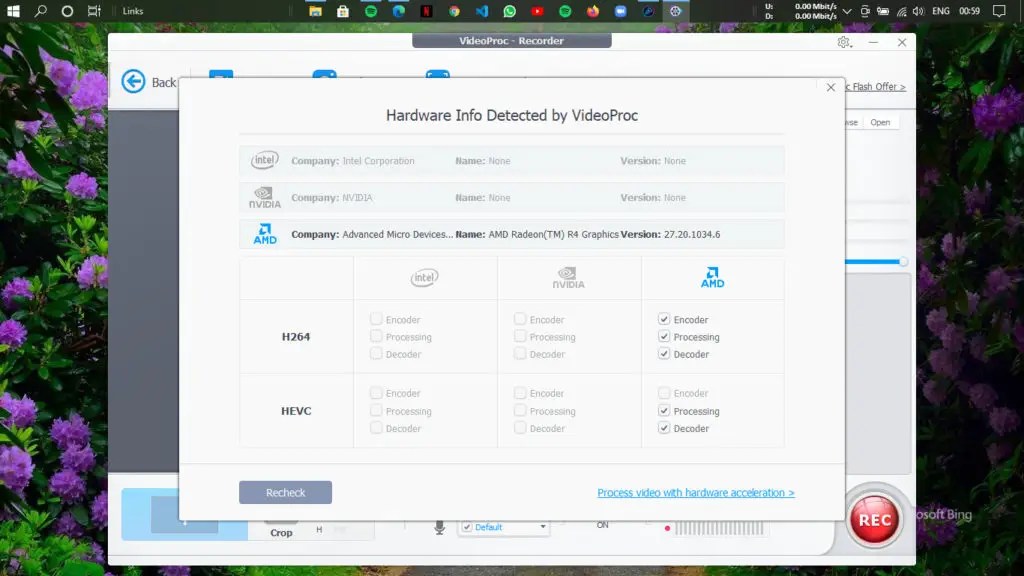
Task: Click the ENG language indicator in the taskbar
Action: [x=939, y=10]
